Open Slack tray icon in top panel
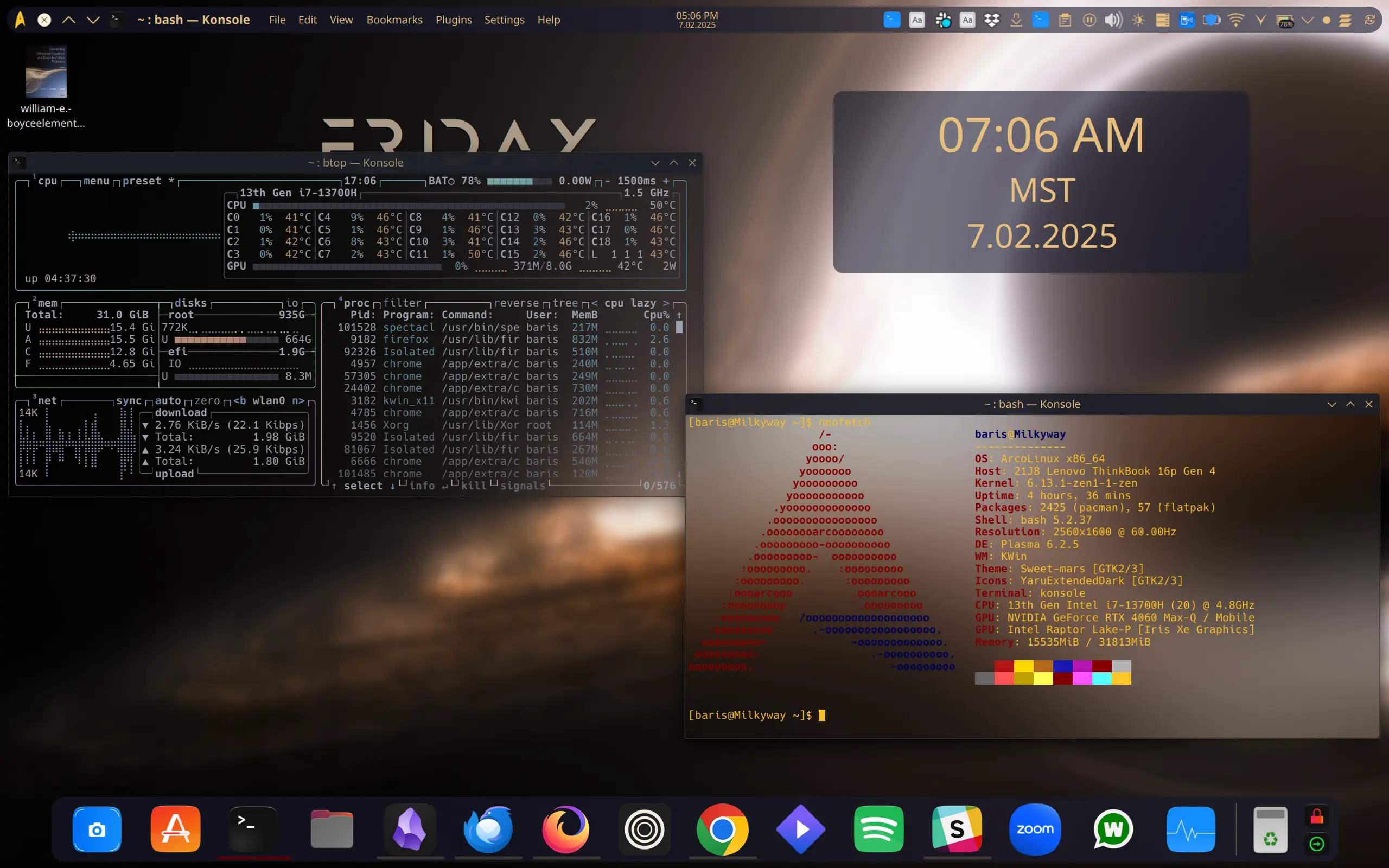1389x868 pixels. click(x=942, y=20)
